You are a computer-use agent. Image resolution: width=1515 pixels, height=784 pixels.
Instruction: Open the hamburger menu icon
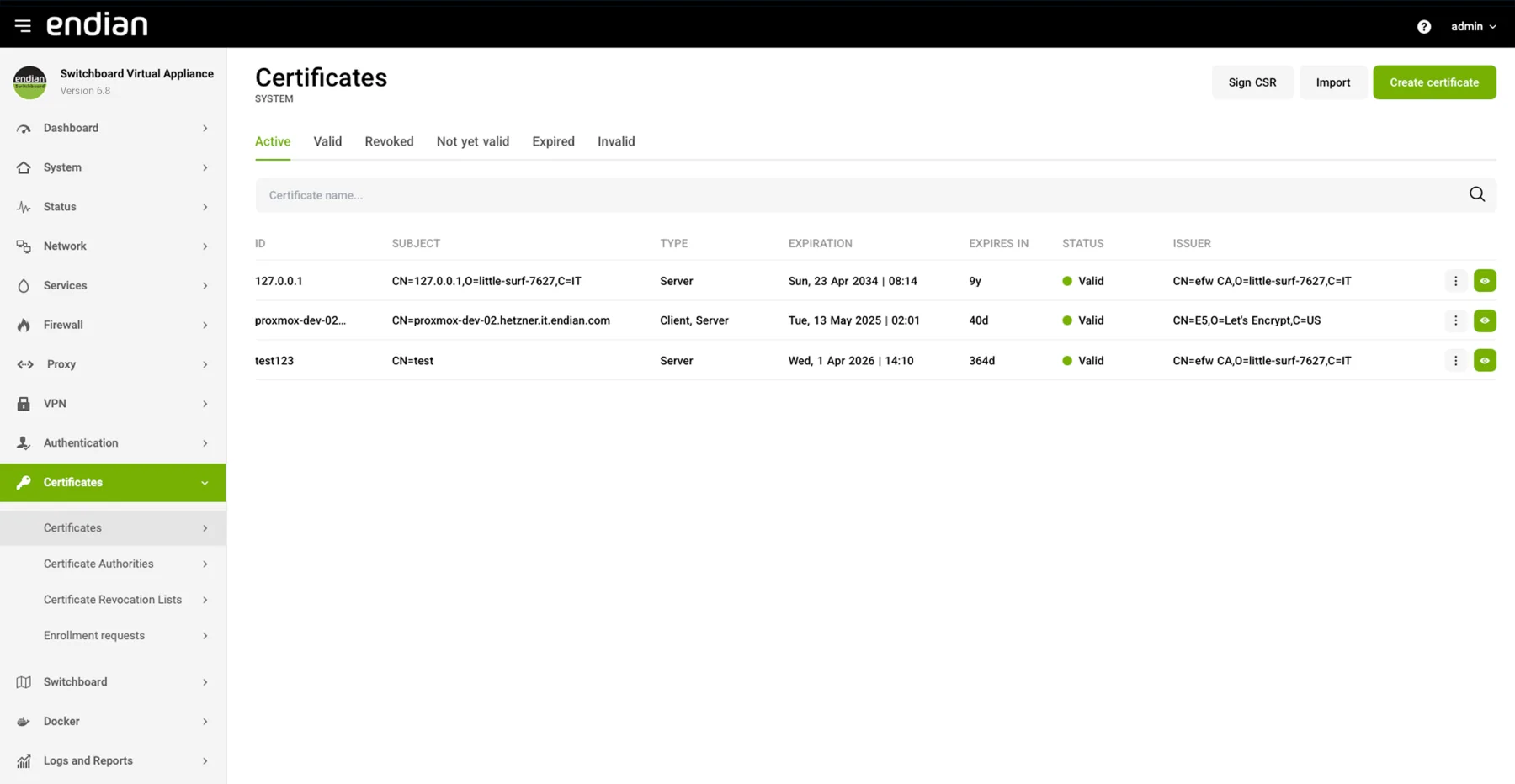(x=23, y=26)
